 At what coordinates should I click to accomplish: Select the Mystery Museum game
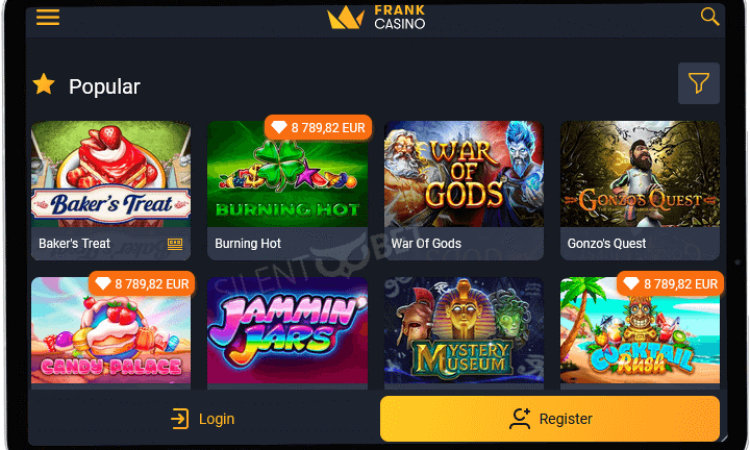click(x=463, y=330)
